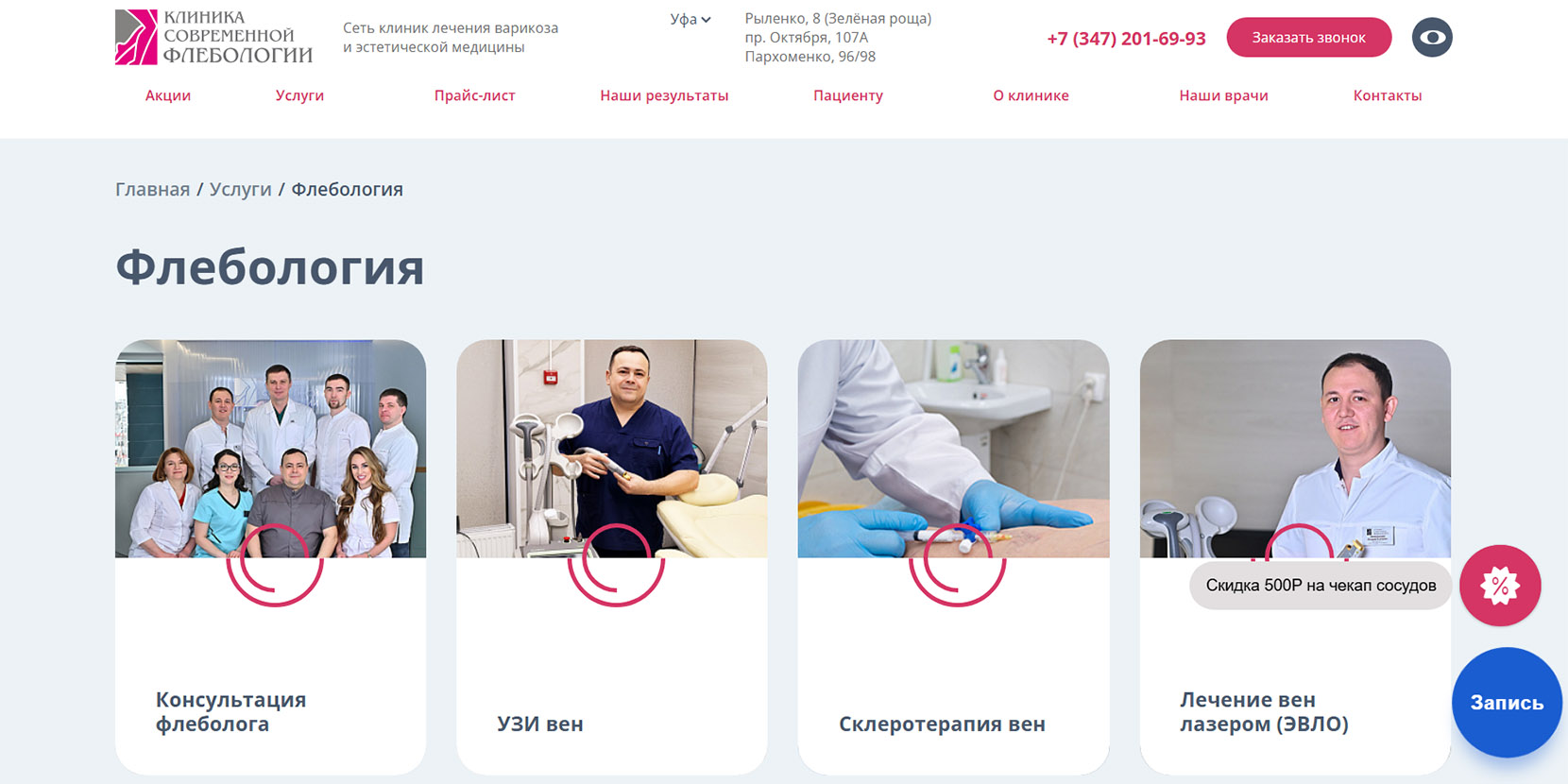Open the Наши врачи menu item
The image size is (1568, 784).
[x=1223, y=95]
